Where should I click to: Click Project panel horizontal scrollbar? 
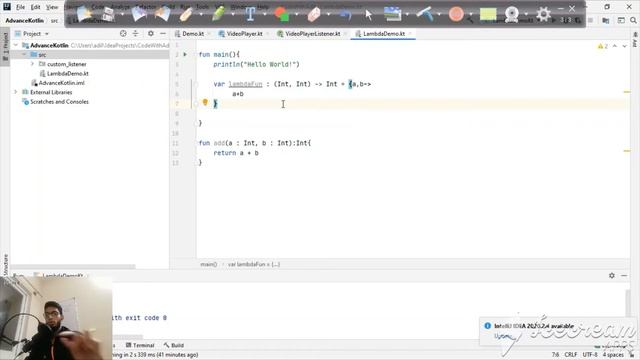[x=73, y=267]
